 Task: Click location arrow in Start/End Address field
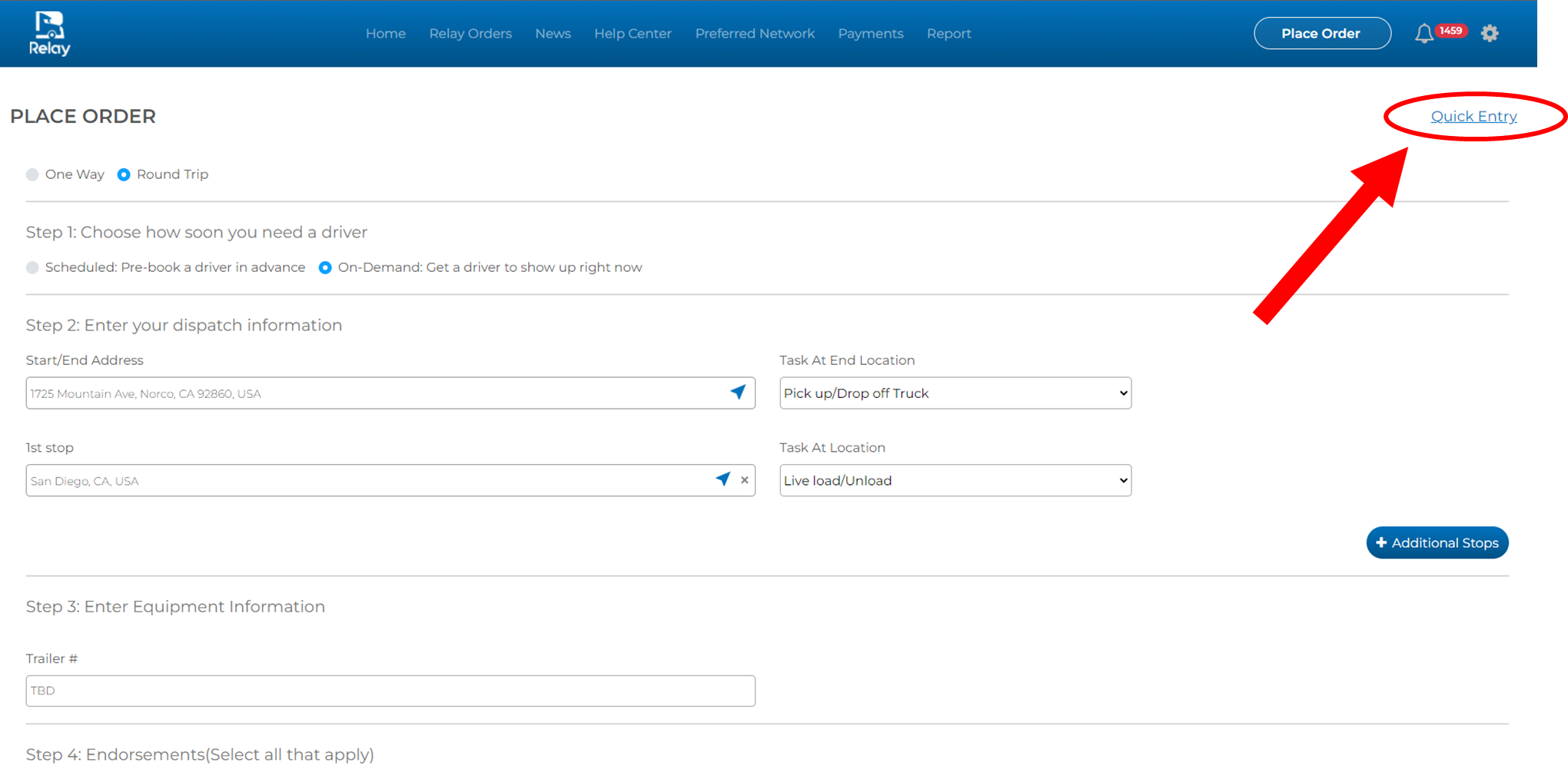point(738,393)
